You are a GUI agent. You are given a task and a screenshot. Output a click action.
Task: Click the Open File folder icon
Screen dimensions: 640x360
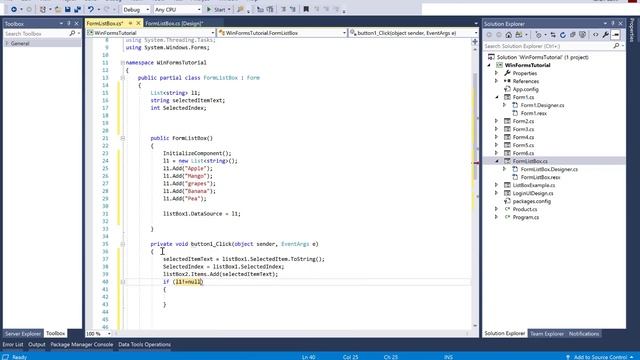pyautogui.click(x=58, y=9)
